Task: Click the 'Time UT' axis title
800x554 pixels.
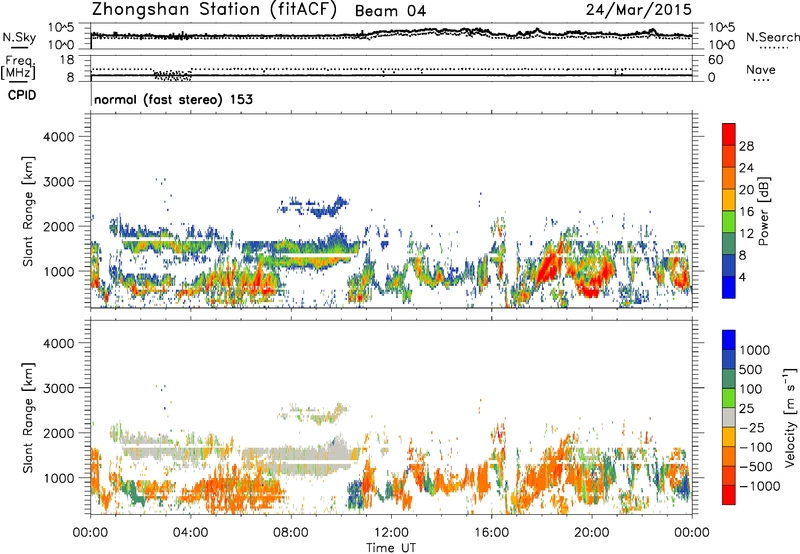Action: pyautogui.click(x=391, y=548)
